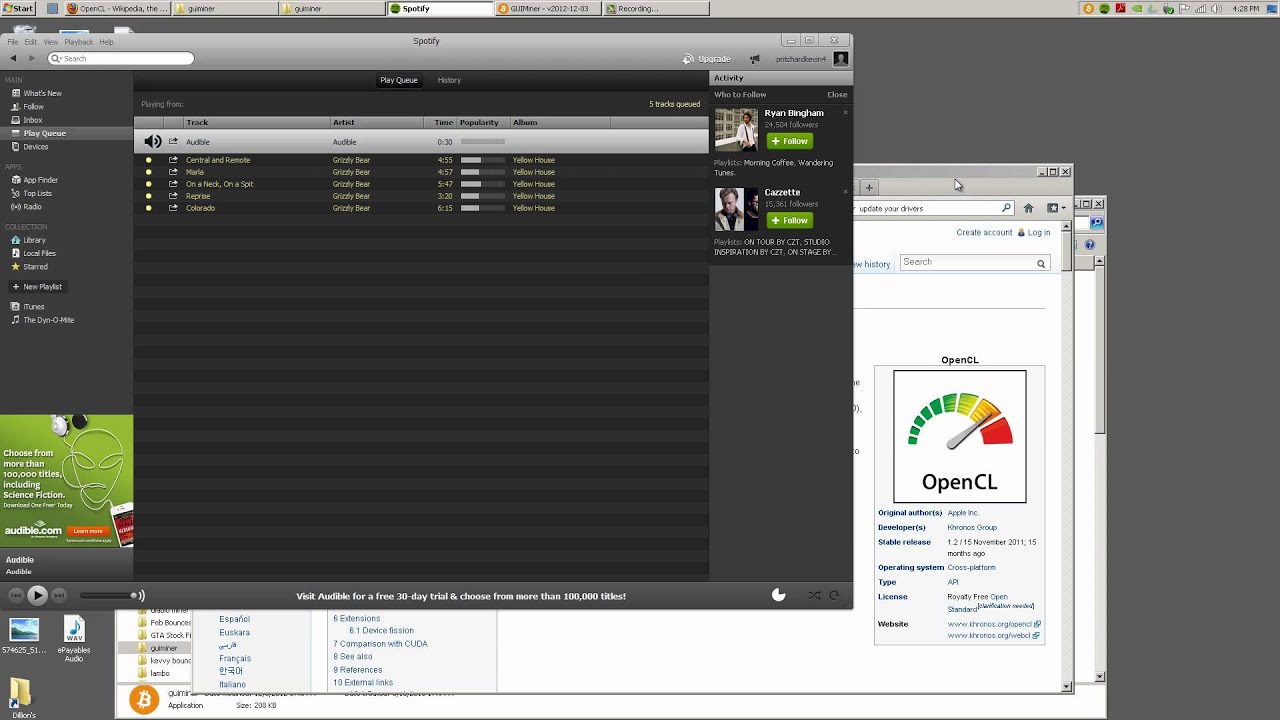Image resolution: width=1280 pixels, height=720 pixels.
Task: Toggle shuffle in Spotify player
Action: (814, 595)
